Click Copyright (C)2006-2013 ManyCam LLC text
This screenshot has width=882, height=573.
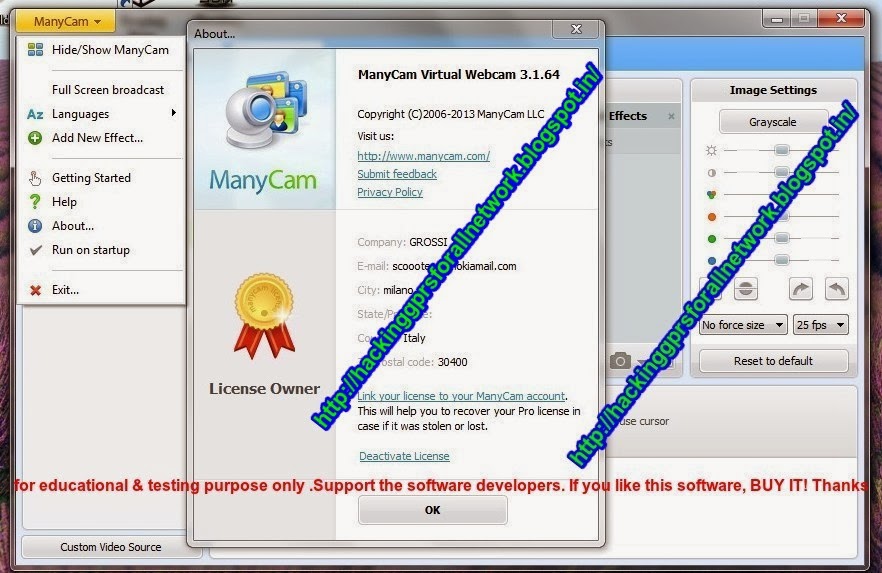click(451, 114)
